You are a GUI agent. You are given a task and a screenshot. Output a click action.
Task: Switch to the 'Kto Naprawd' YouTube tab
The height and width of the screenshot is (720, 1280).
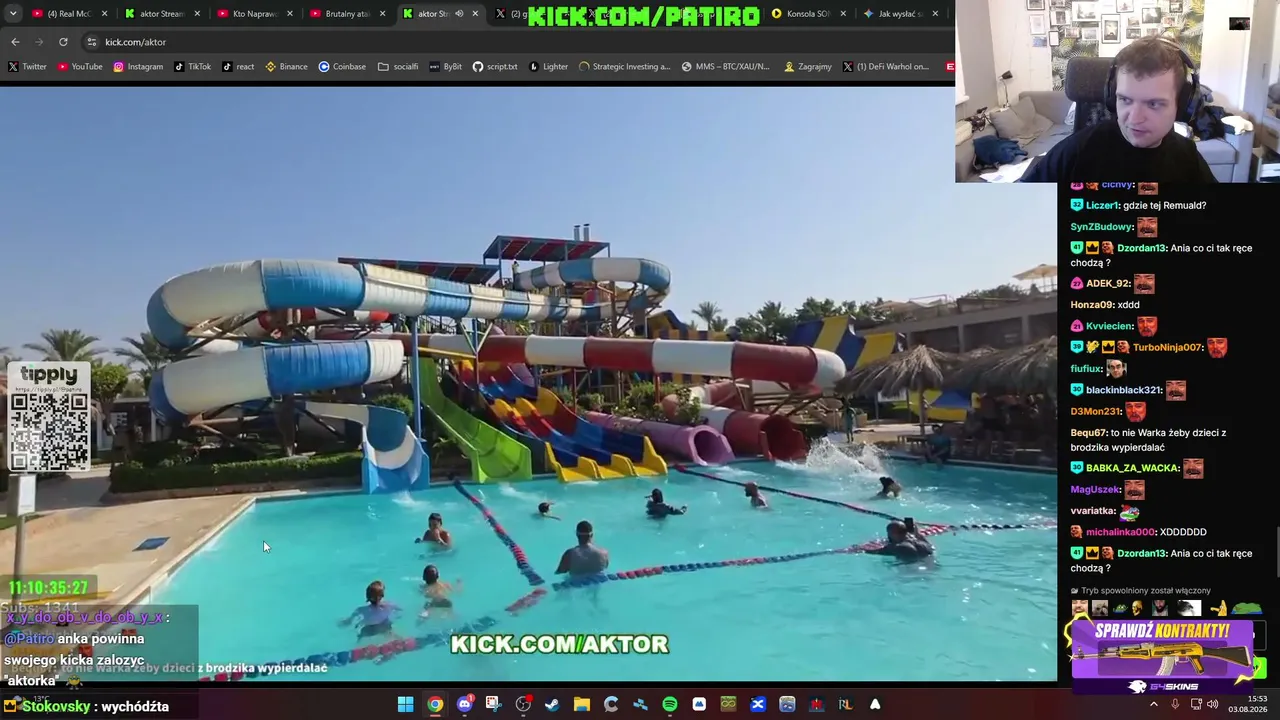click(x=254, y=14)
